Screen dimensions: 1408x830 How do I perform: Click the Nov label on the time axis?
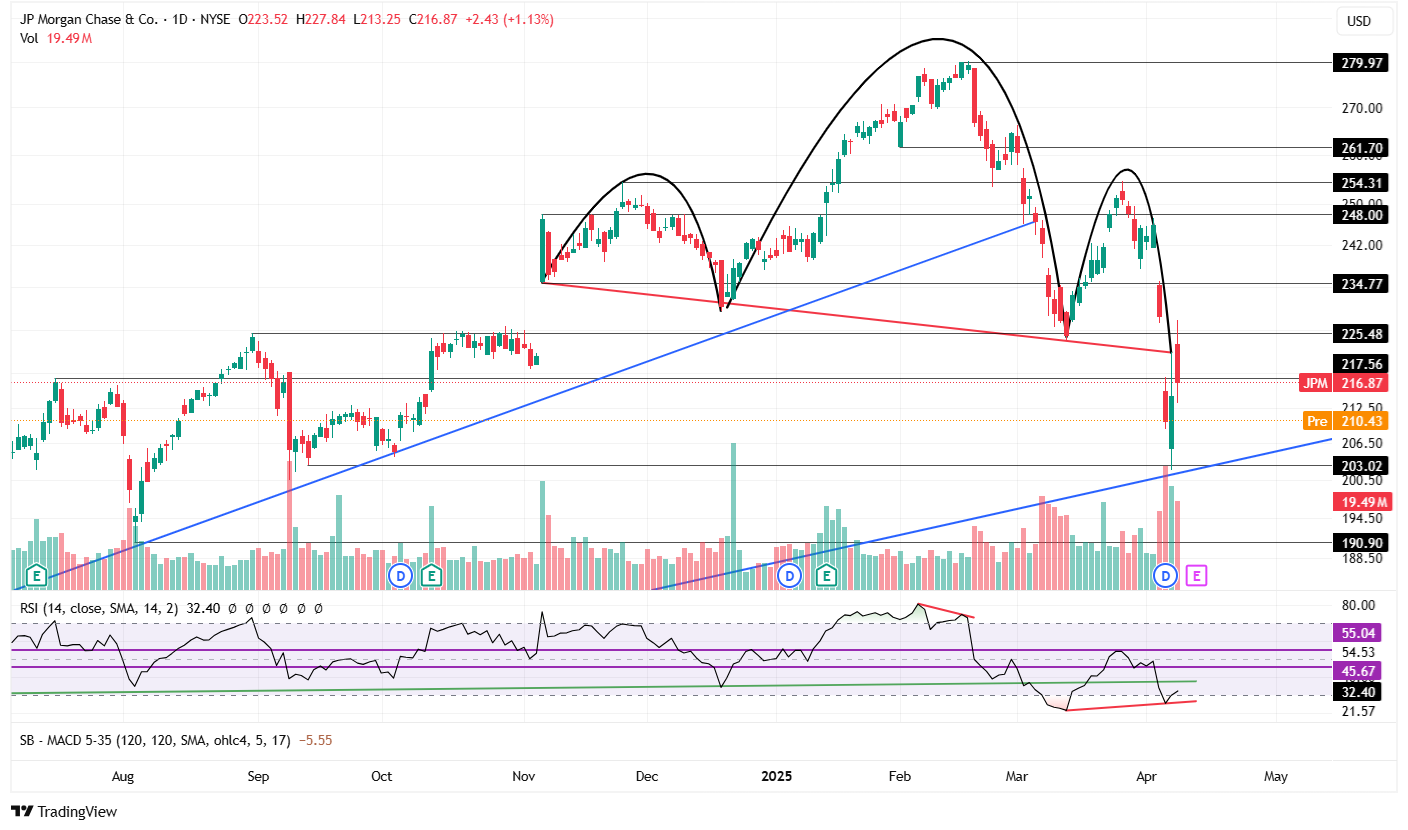coord(522,776)
